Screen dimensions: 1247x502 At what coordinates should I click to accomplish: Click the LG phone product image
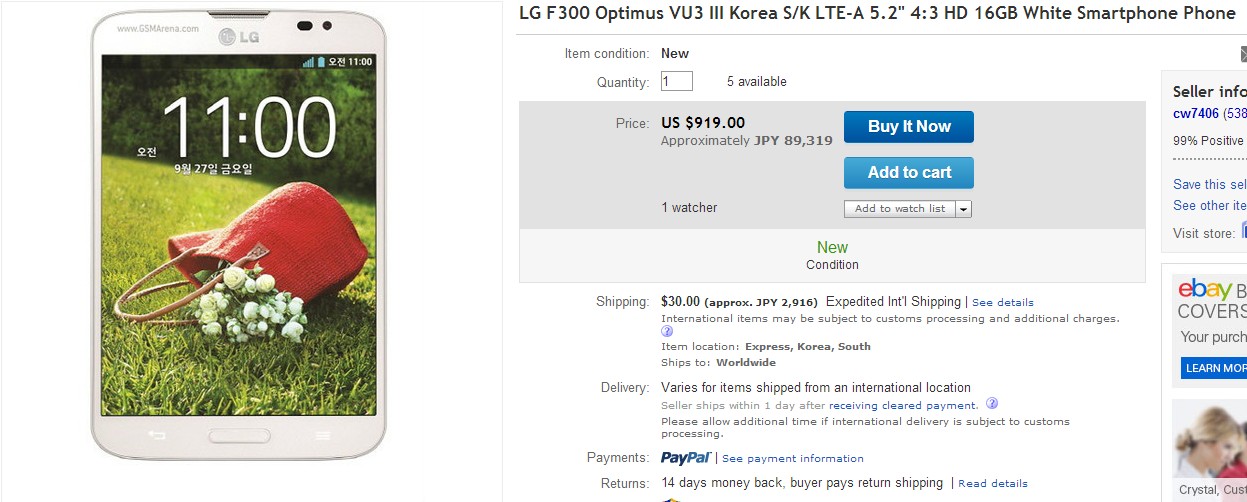pos(239,235)
